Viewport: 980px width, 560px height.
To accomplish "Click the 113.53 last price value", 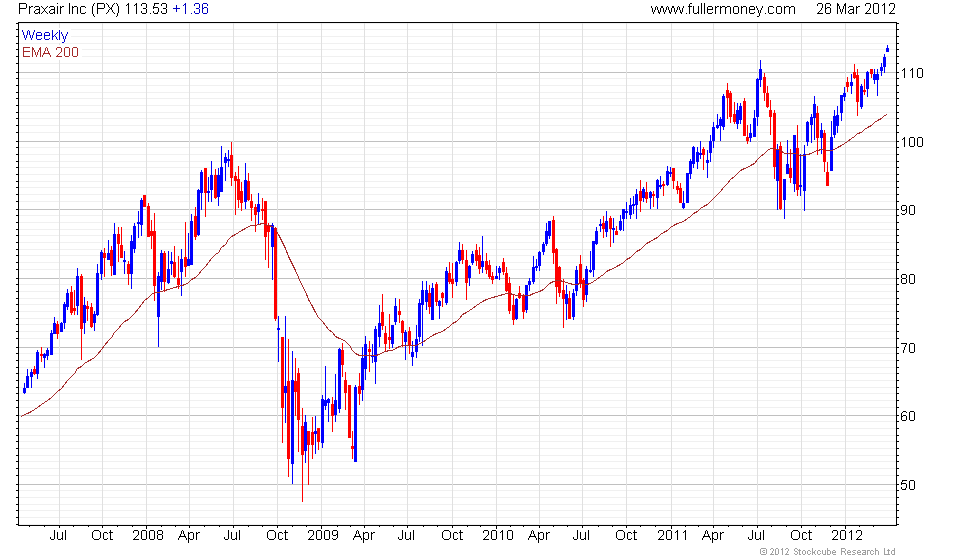I will point(146,9).
